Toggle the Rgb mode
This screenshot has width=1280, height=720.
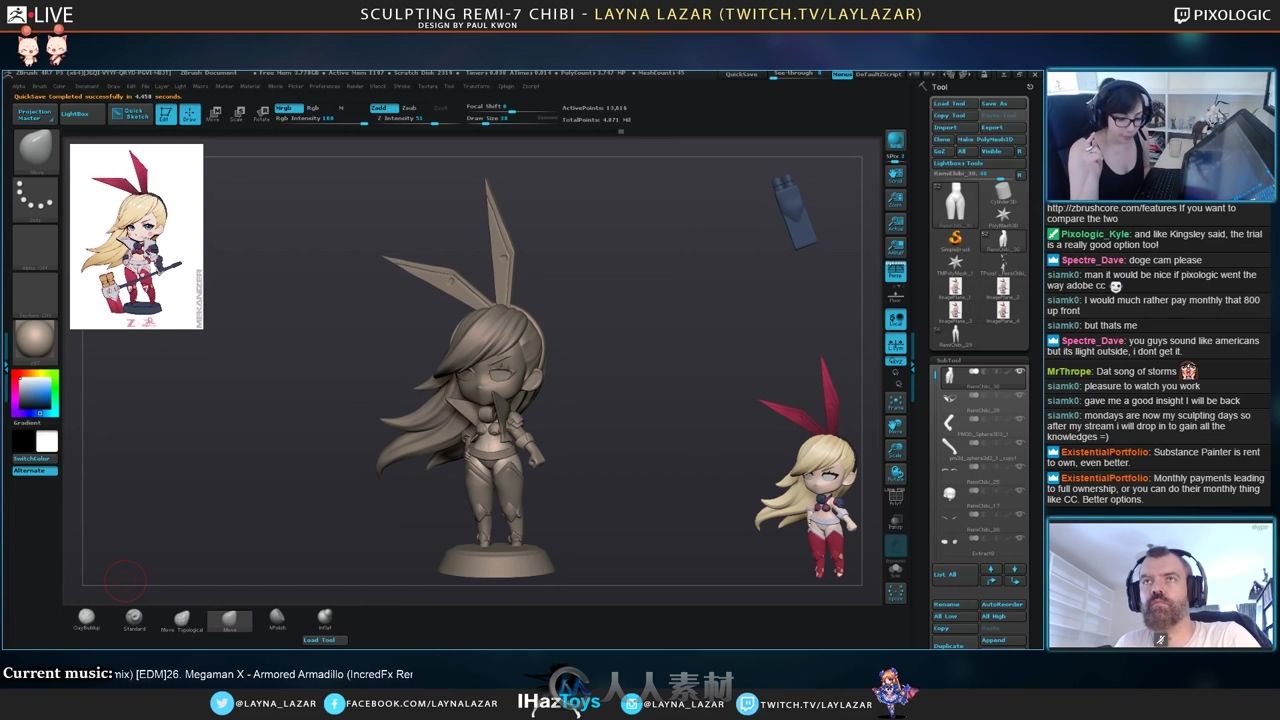coord(313,108)
